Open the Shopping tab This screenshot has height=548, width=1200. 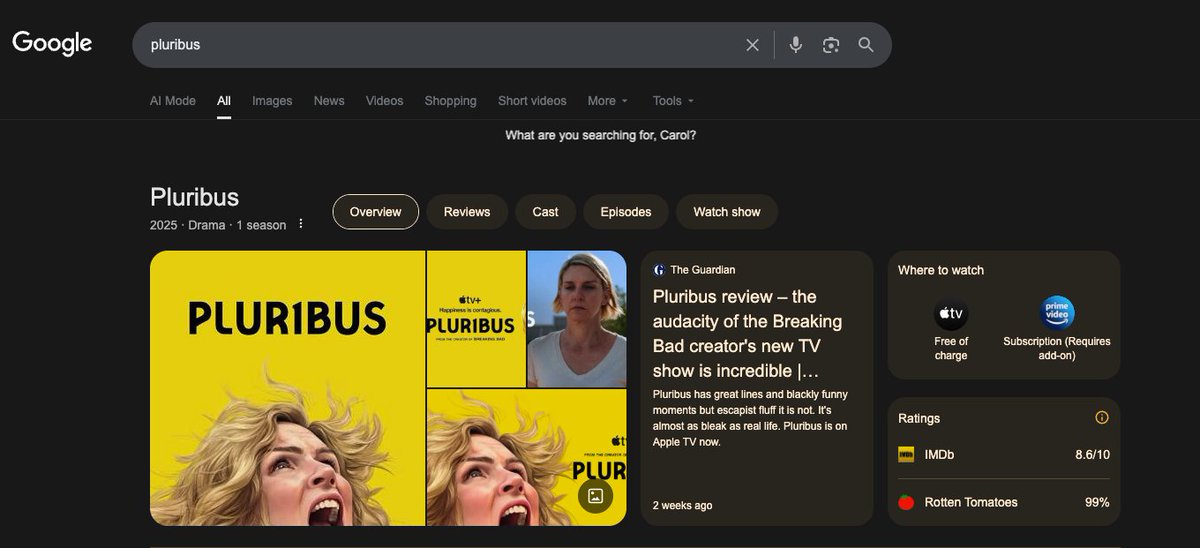point(450,101)
